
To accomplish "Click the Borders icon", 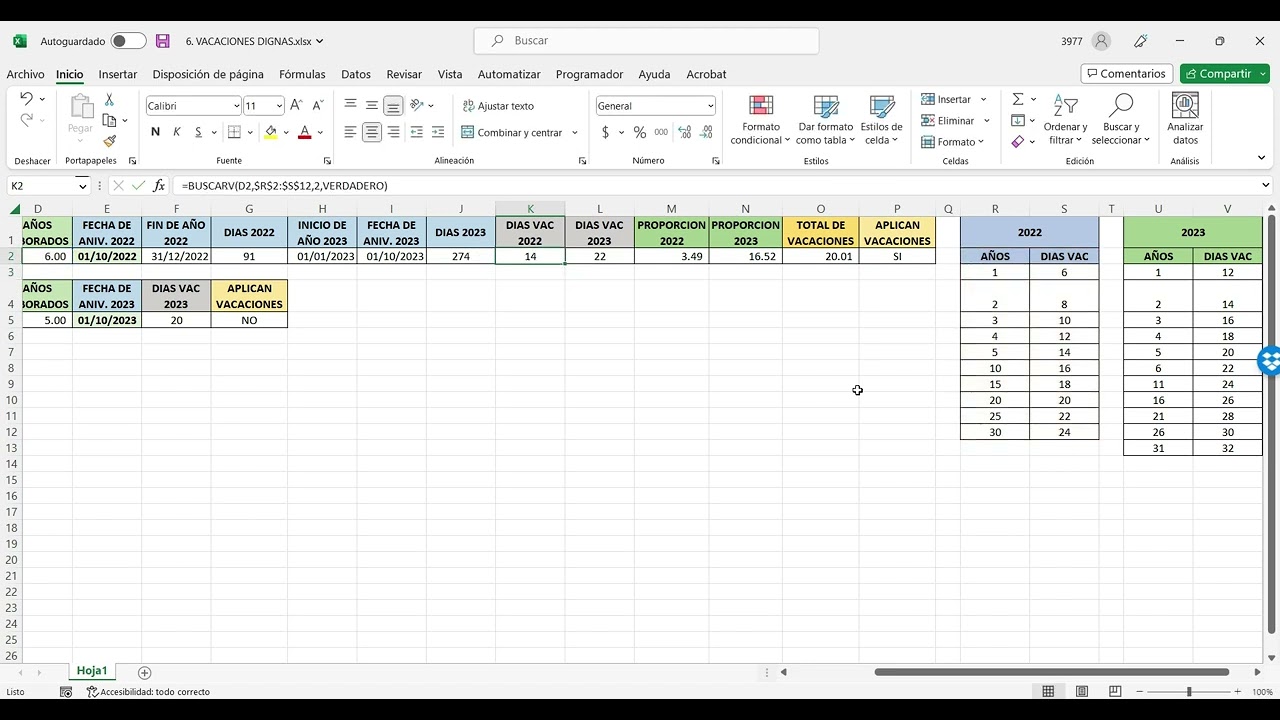I will pyautogui.click(x=234, y=132).
